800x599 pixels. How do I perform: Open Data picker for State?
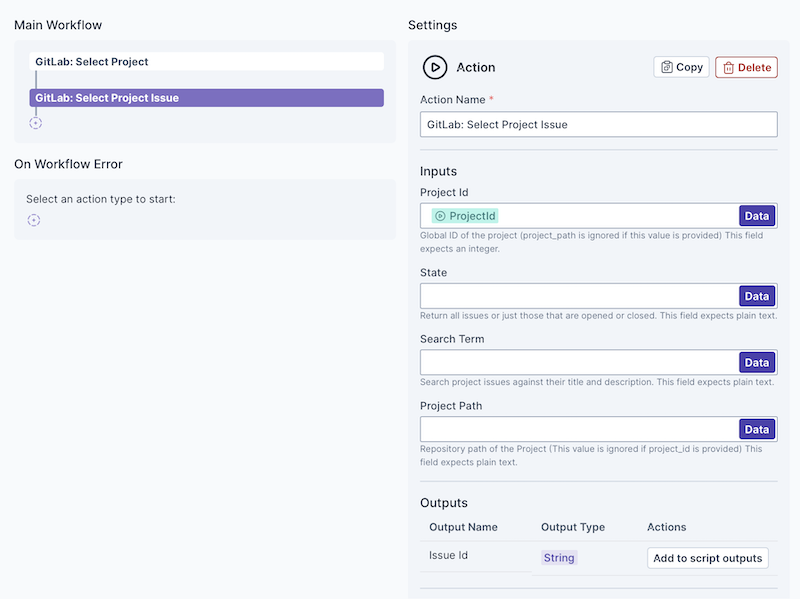pyautogui.click(x=757, y=296)
